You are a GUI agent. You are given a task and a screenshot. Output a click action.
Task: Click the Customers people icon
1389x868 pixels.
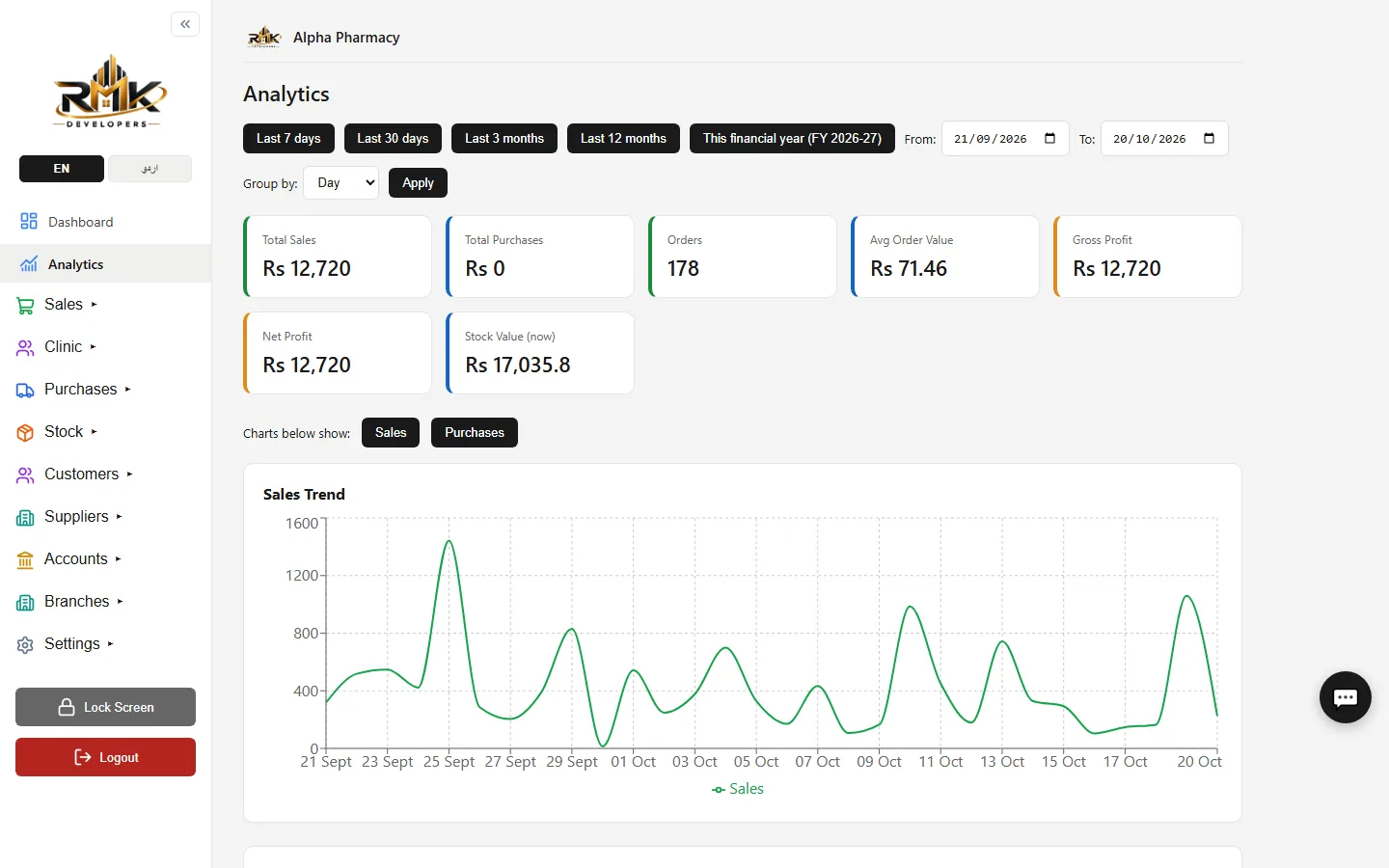[25, 475]
